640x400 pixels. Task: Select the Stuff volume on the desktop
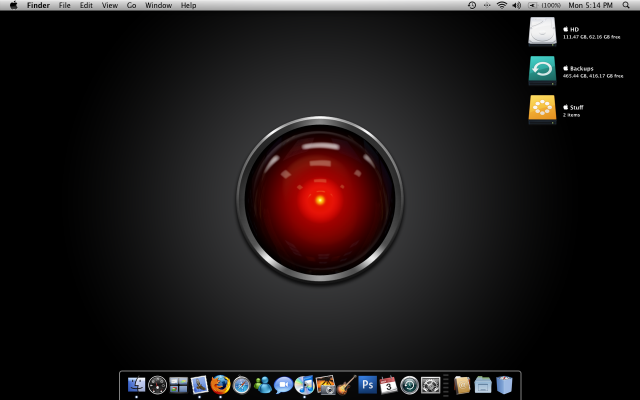pos(542,109)
